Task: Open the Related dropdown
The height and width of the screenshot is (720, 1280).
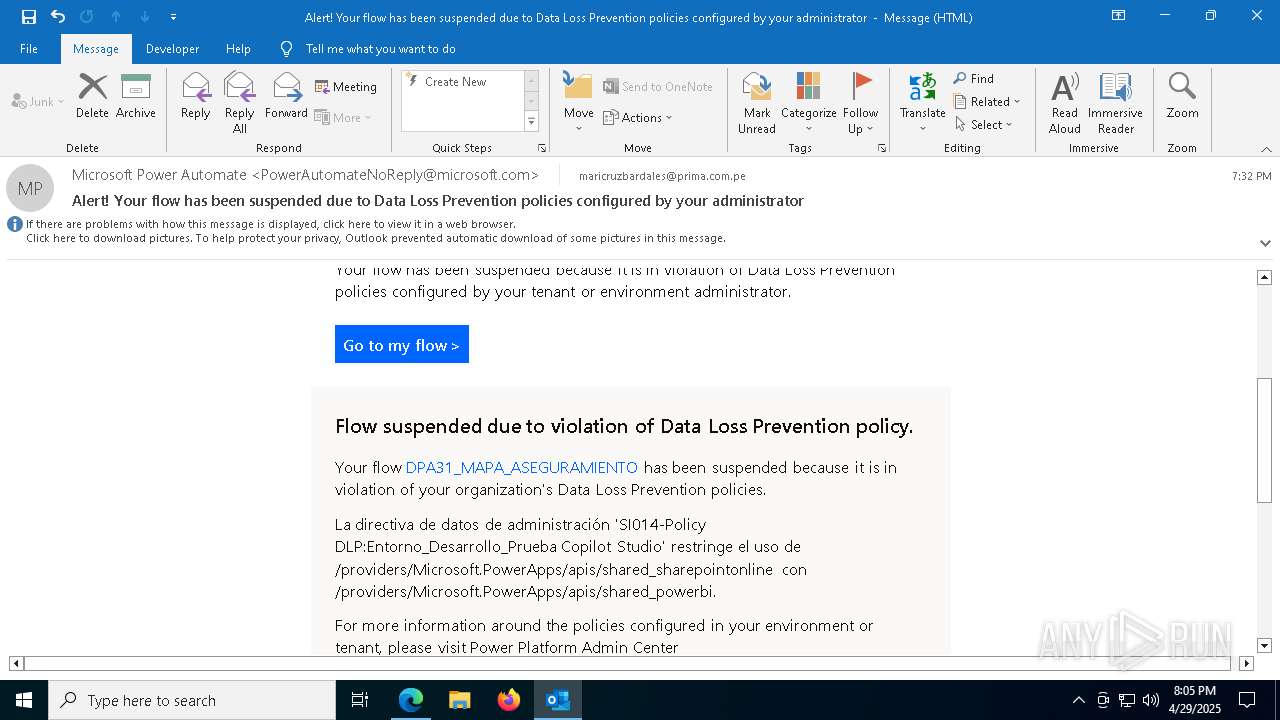Action: 987,102
